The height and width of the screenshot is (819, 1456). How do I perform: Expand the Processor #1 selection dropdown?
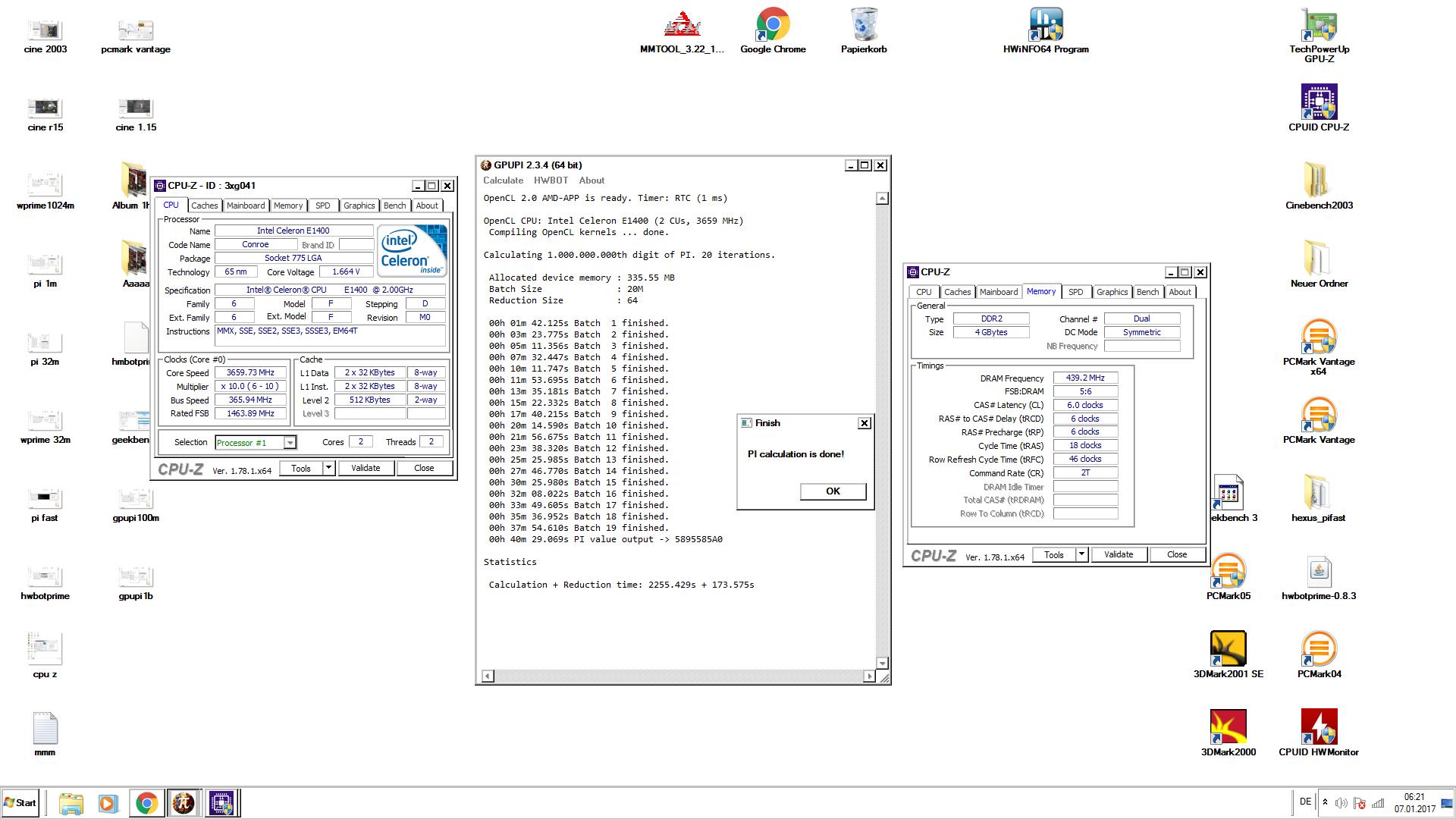coord(290,443)
